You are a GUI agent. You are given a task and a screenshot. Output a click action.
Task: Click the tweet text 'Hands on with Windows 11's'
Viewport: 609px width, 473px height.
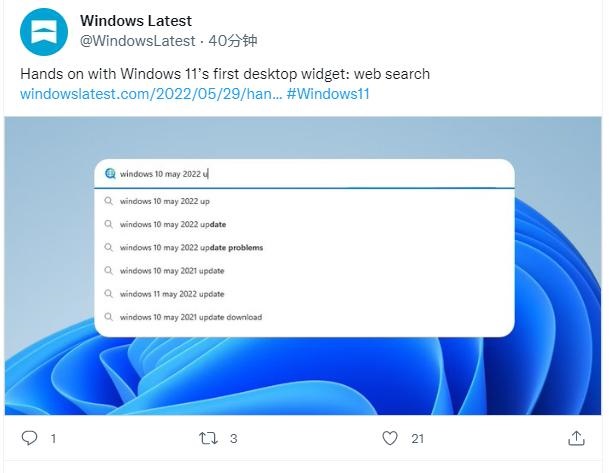(x=130, y=74)
